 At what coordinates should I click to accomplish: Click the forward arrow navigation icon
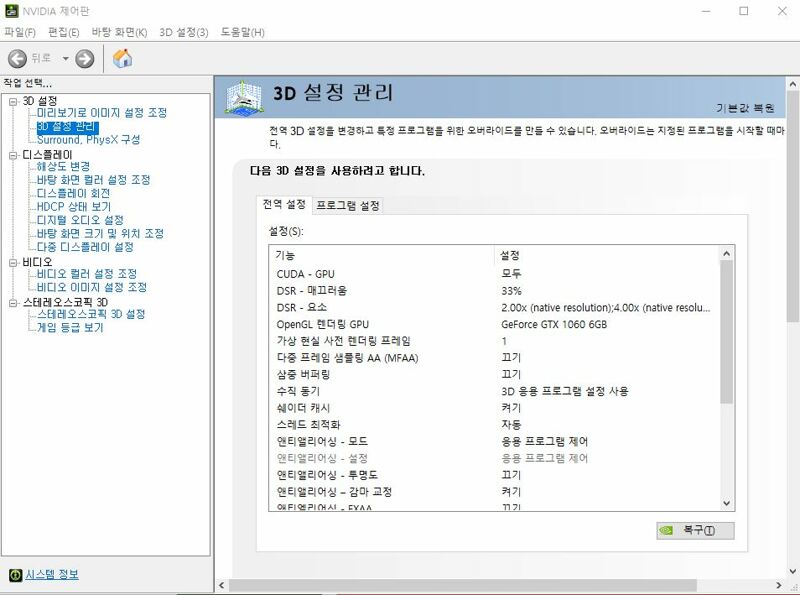tap(85, 59)
